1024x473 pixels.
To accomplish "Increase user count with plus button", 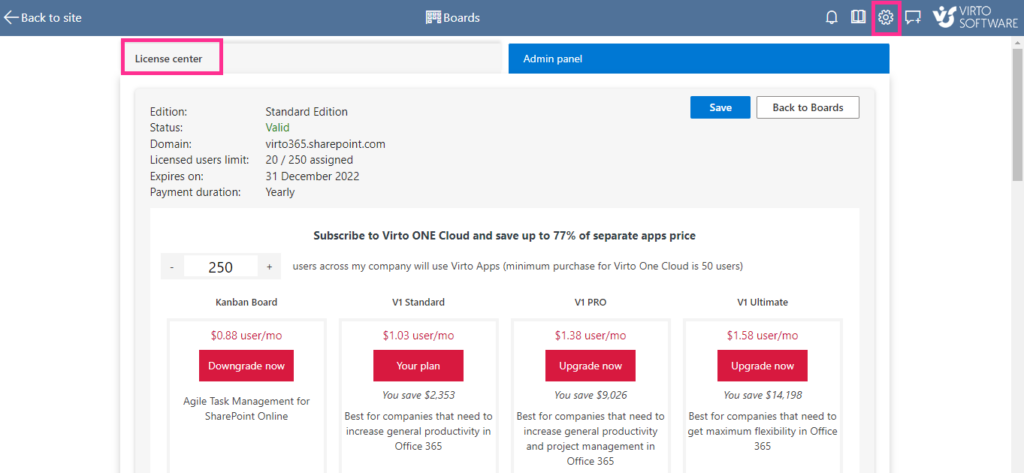I will tap(269, 267).
